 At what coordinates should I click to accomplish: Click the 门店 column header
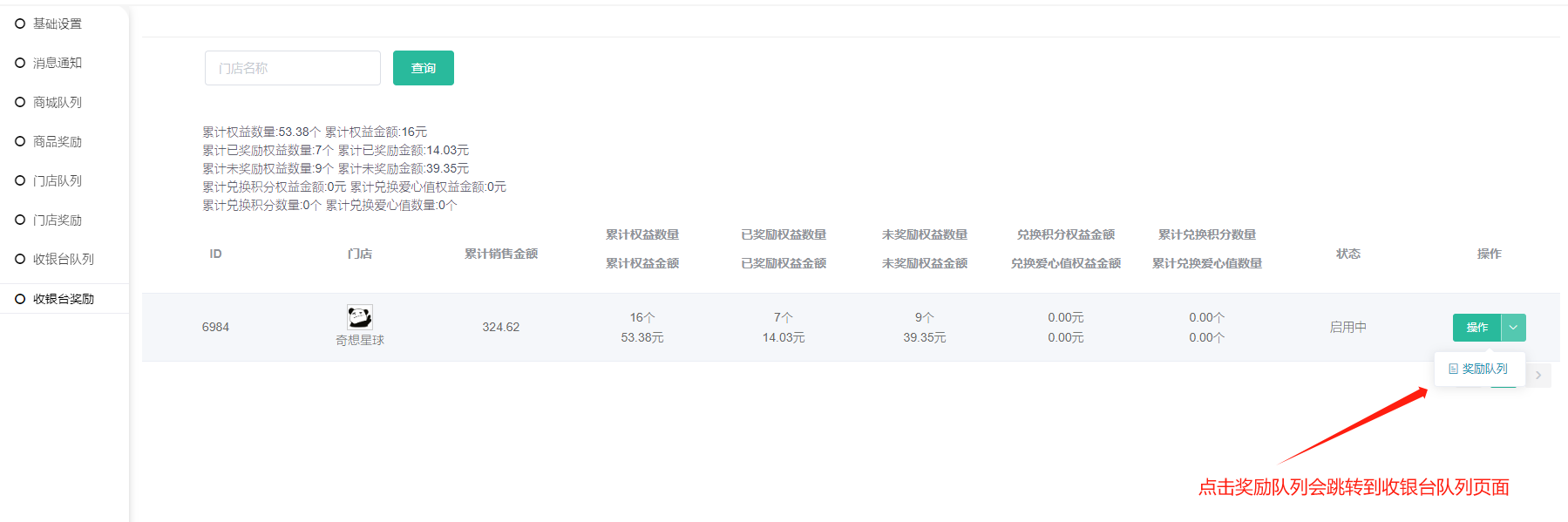(360, 254)
